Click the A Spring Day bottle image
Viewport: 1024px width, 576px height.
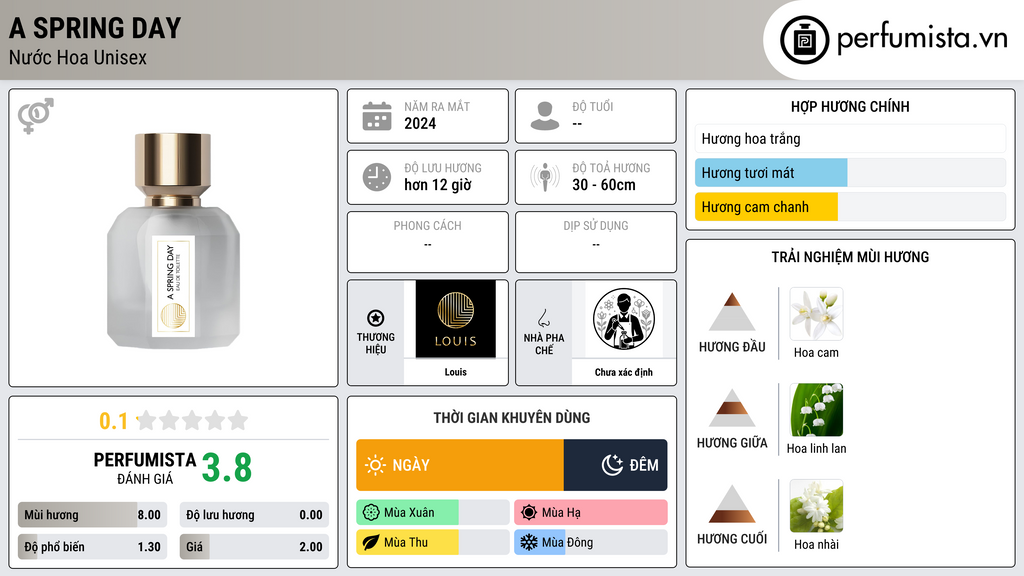(173, 240)
